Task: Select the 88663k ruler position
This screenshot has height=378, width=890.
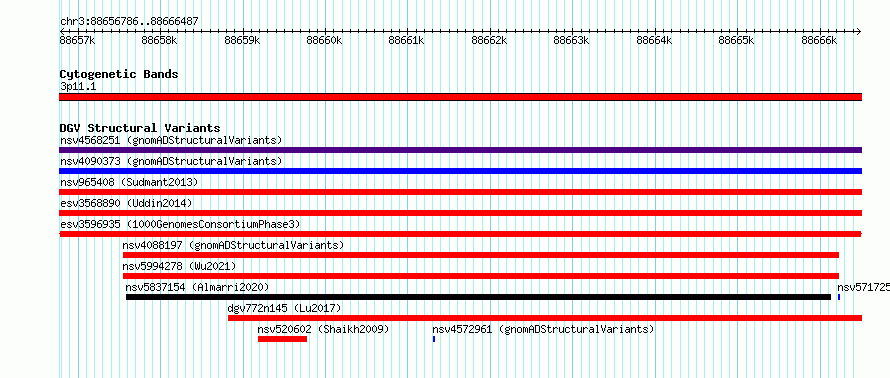Action: [x=572, y=40]
